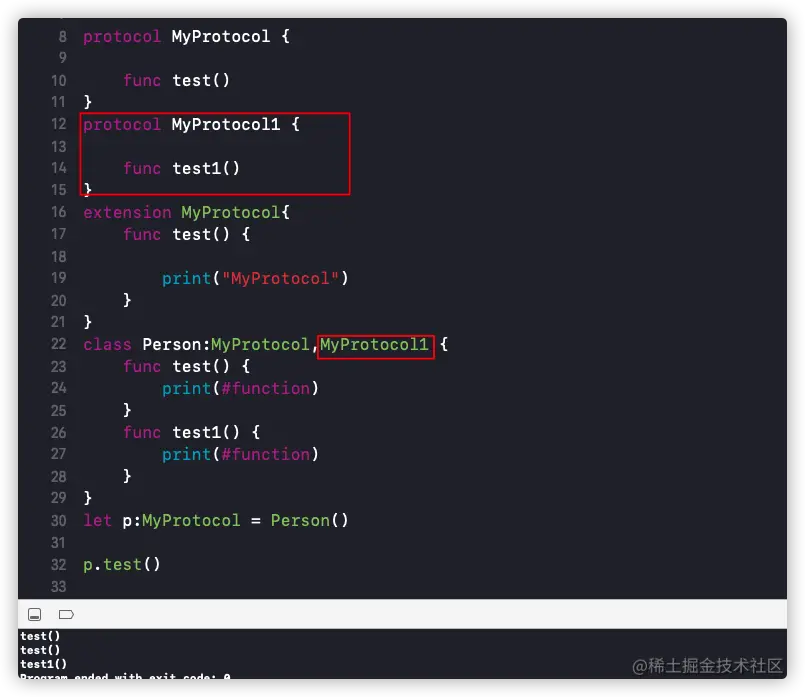Click 'func test1() {' on line 26
This screenshot has width=805, height=697.
(x=191, y=432)
